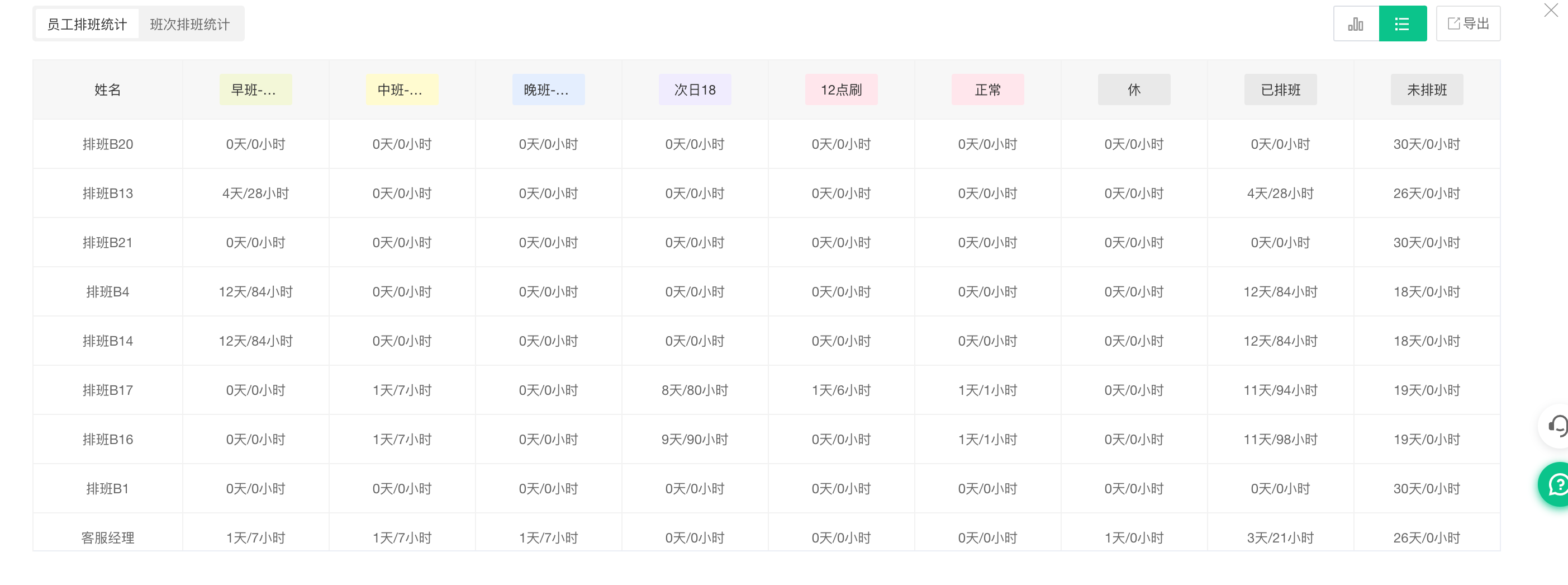The image size is (1568, 585).
Task: Click 排班B17 未排班 cell 19天/0小时
Action: 1427,390
